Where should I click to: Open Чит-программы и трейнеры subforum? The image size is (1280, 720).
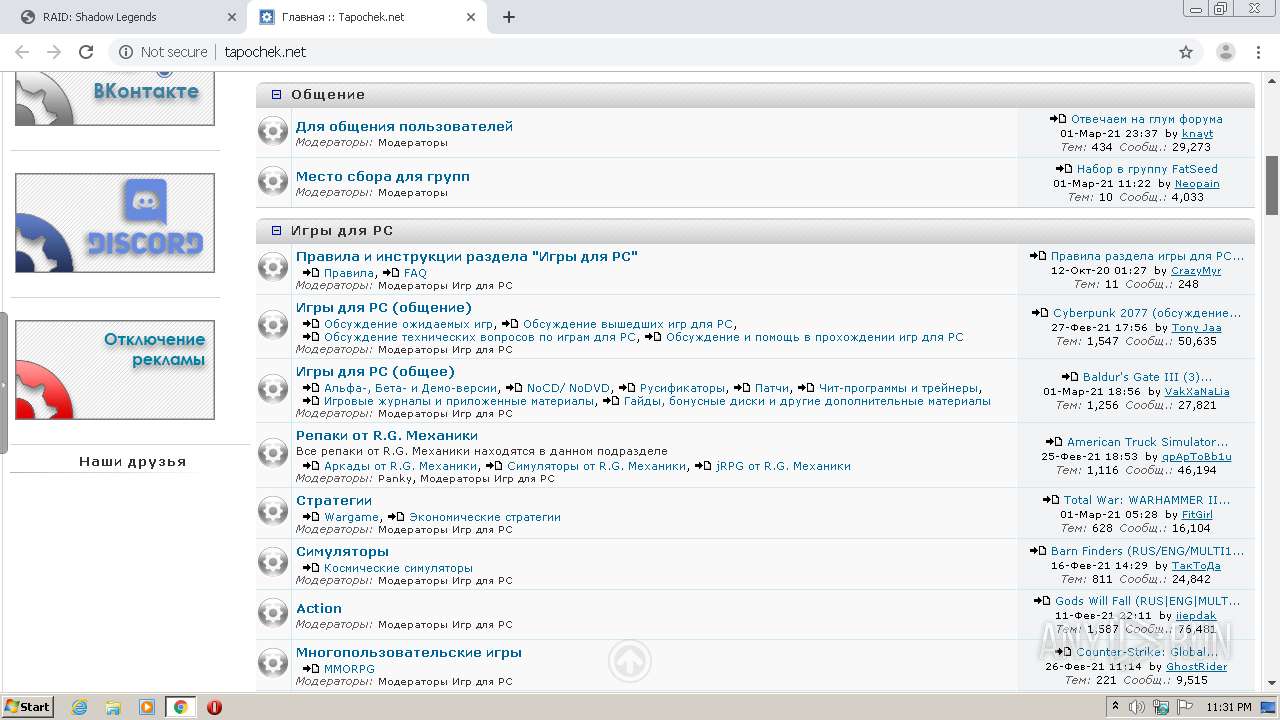pos(898,388)
